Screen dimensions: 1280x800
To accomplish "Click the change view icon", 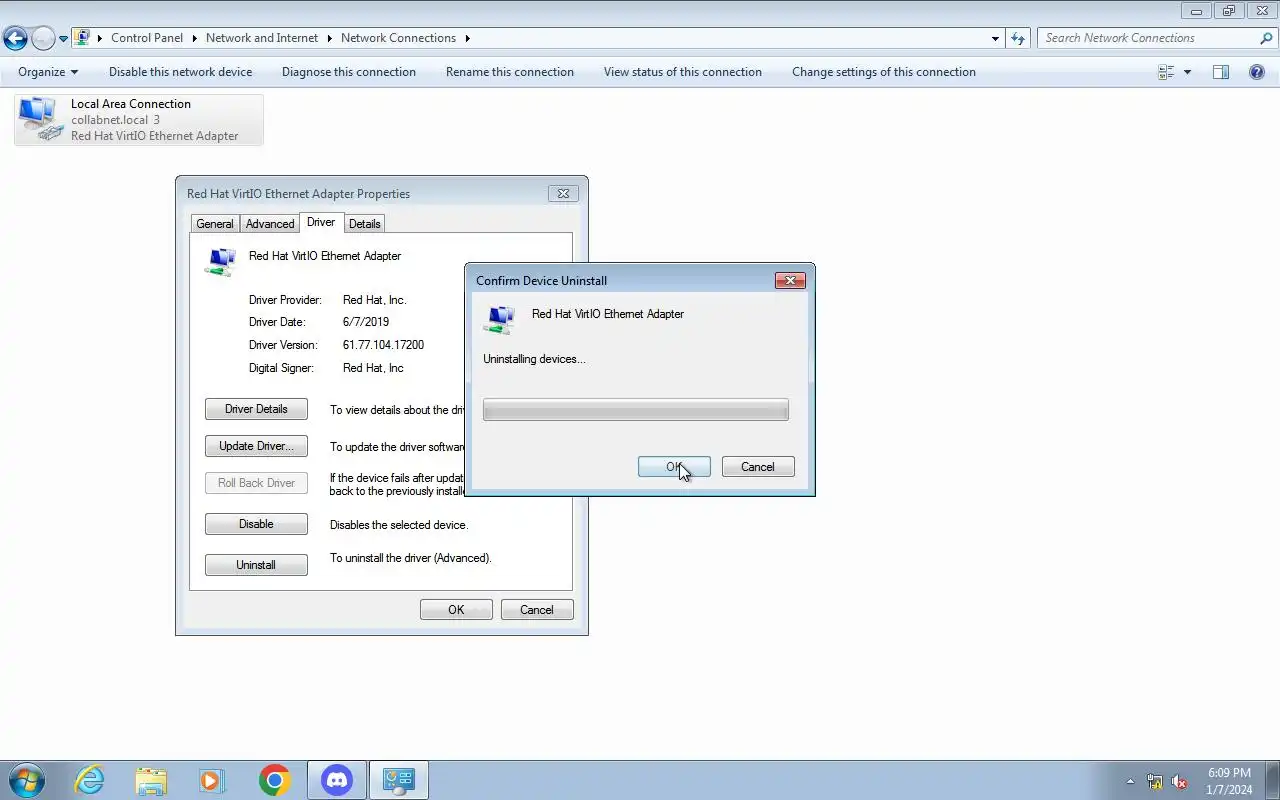I will coord(1166,72).
